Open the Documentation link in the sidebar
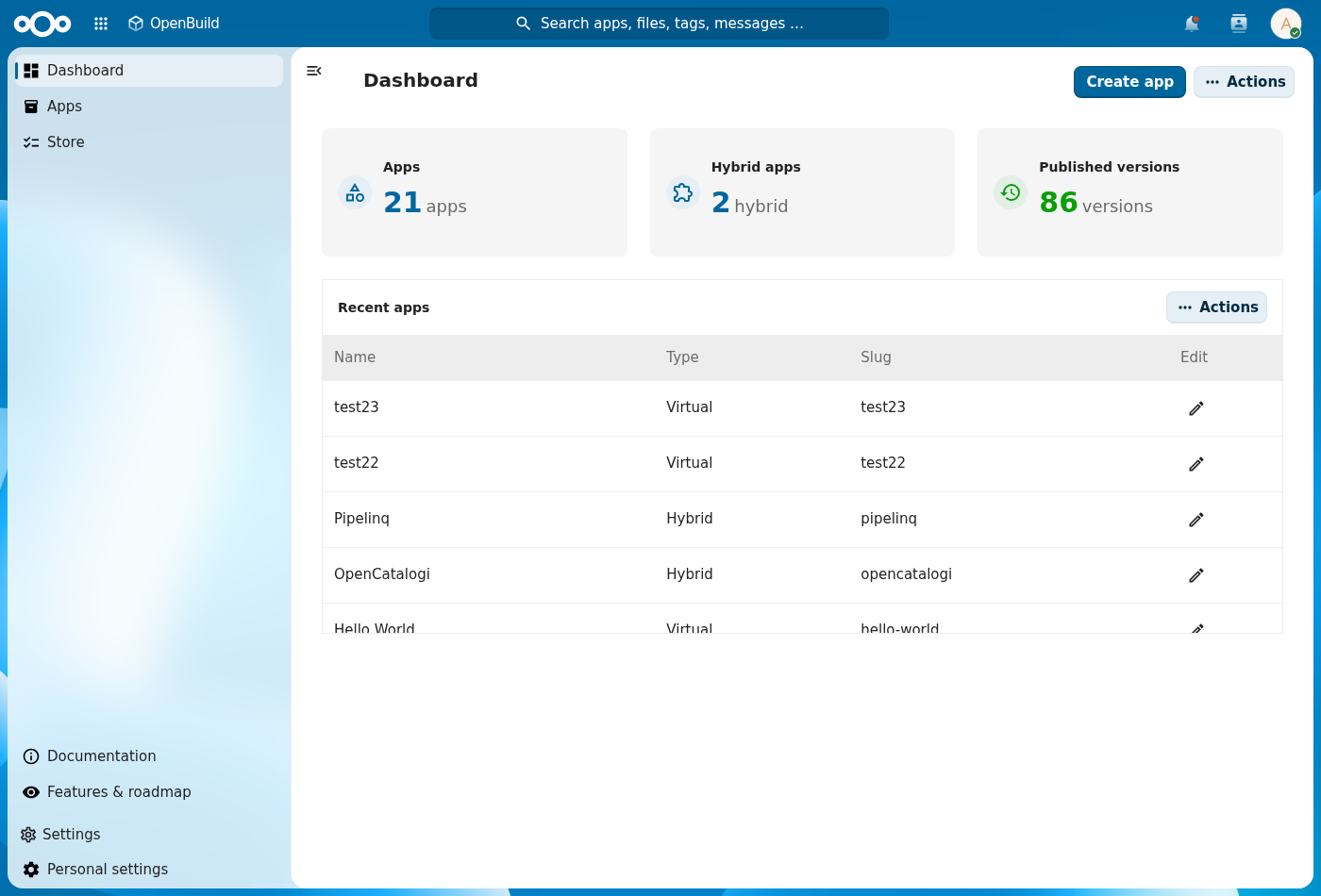The image size is (1321, 896). (149, 756)
